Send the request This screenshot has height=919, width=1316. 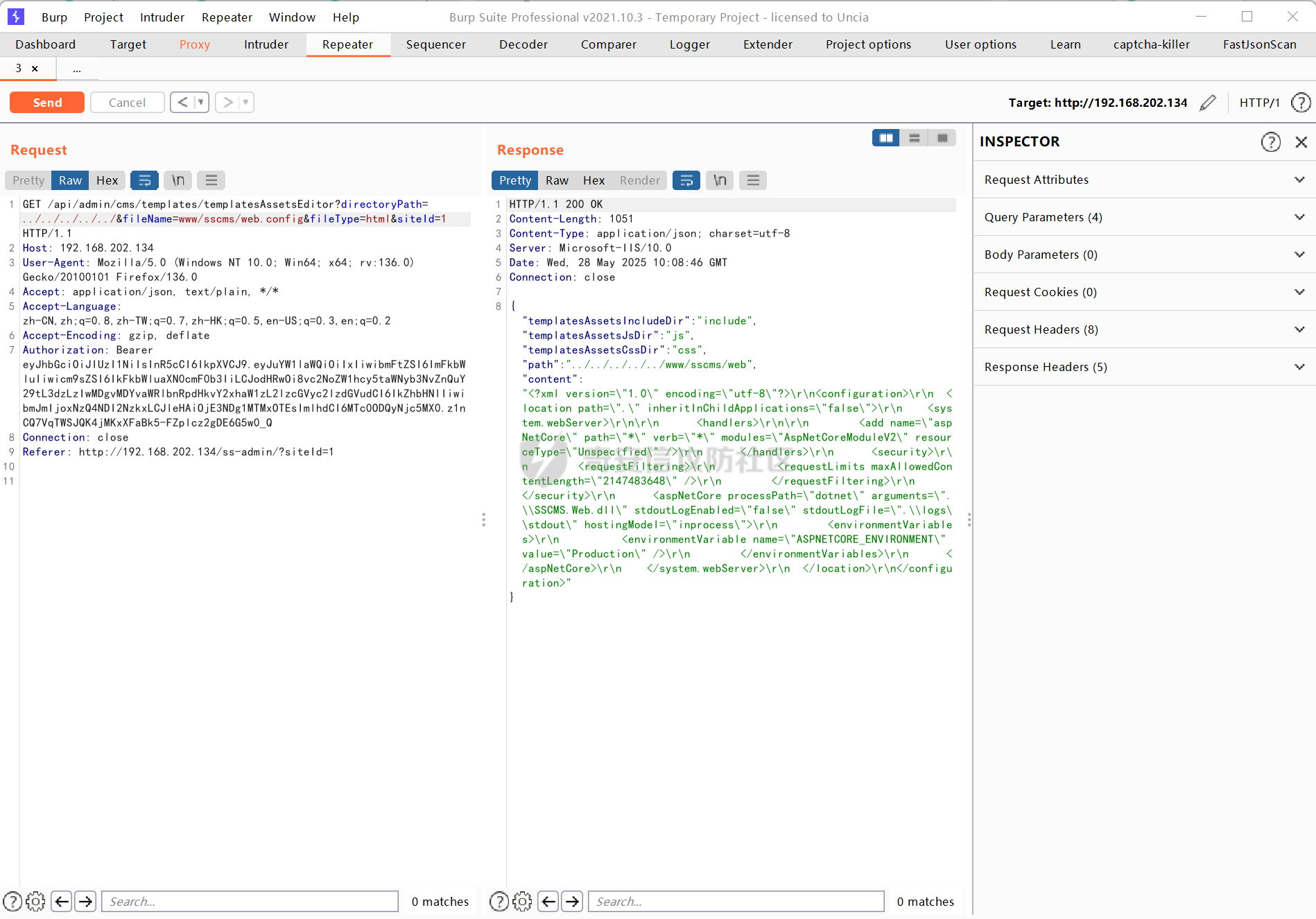(x=47, y=103)
